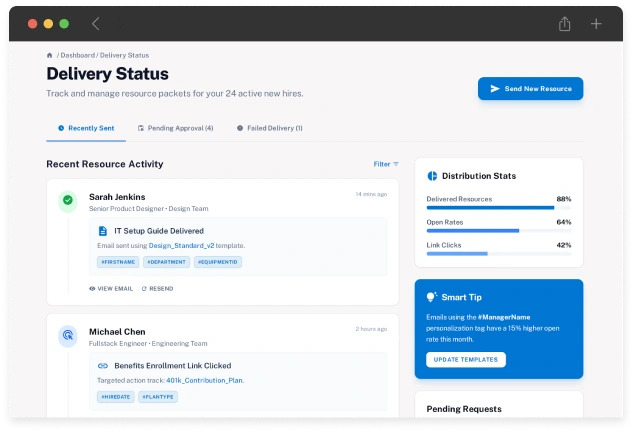Click the Distribution Stats pie chart icon

(432, 176)
